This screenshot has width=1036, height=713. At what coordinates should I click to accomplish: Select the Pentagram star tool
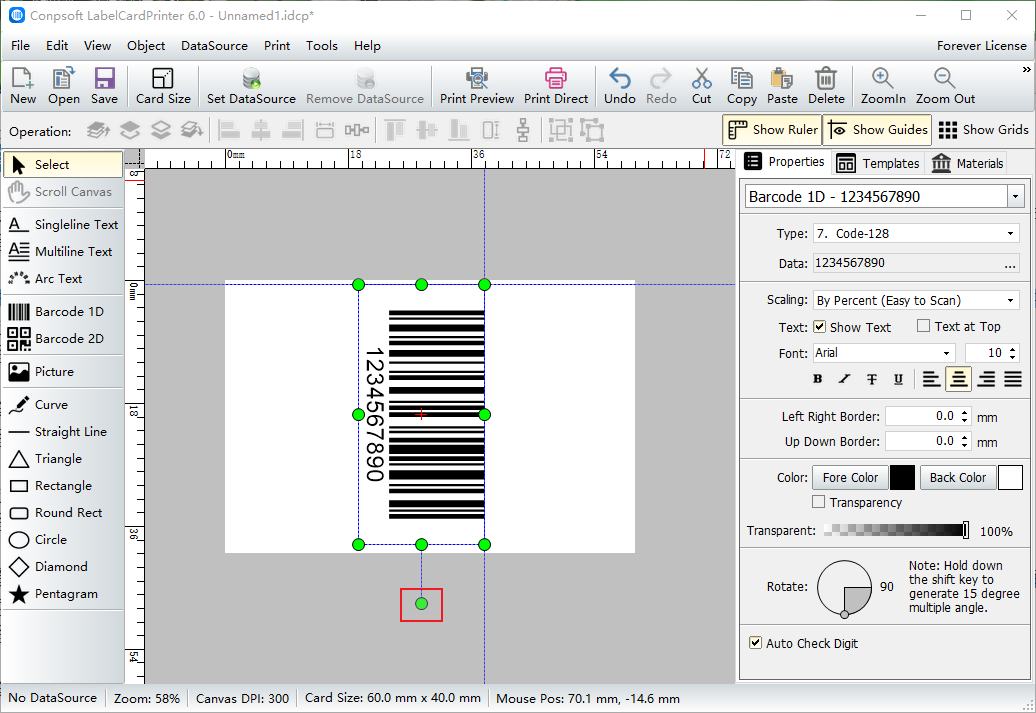[x=63, y=594]
